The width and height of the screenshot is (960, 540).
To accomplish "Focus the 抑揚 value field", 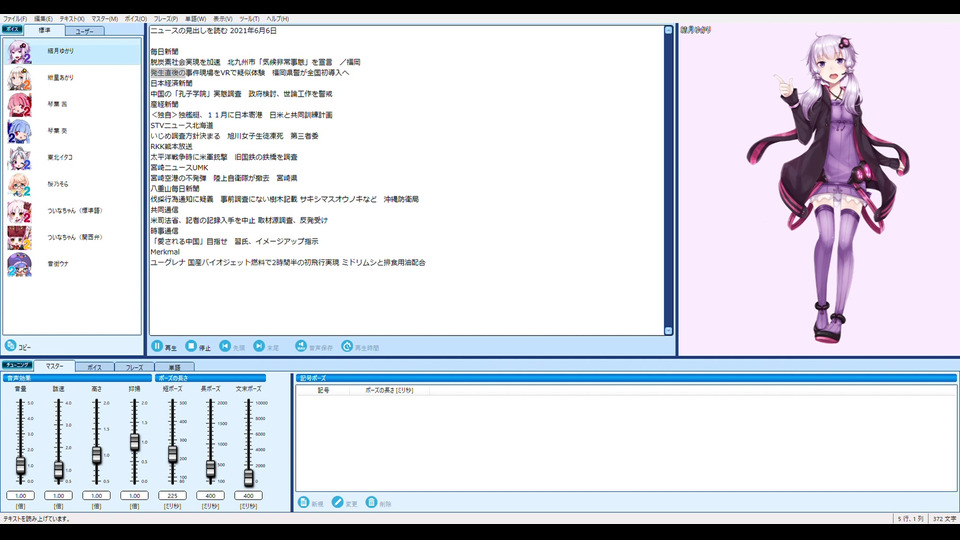I will point(134,495).
